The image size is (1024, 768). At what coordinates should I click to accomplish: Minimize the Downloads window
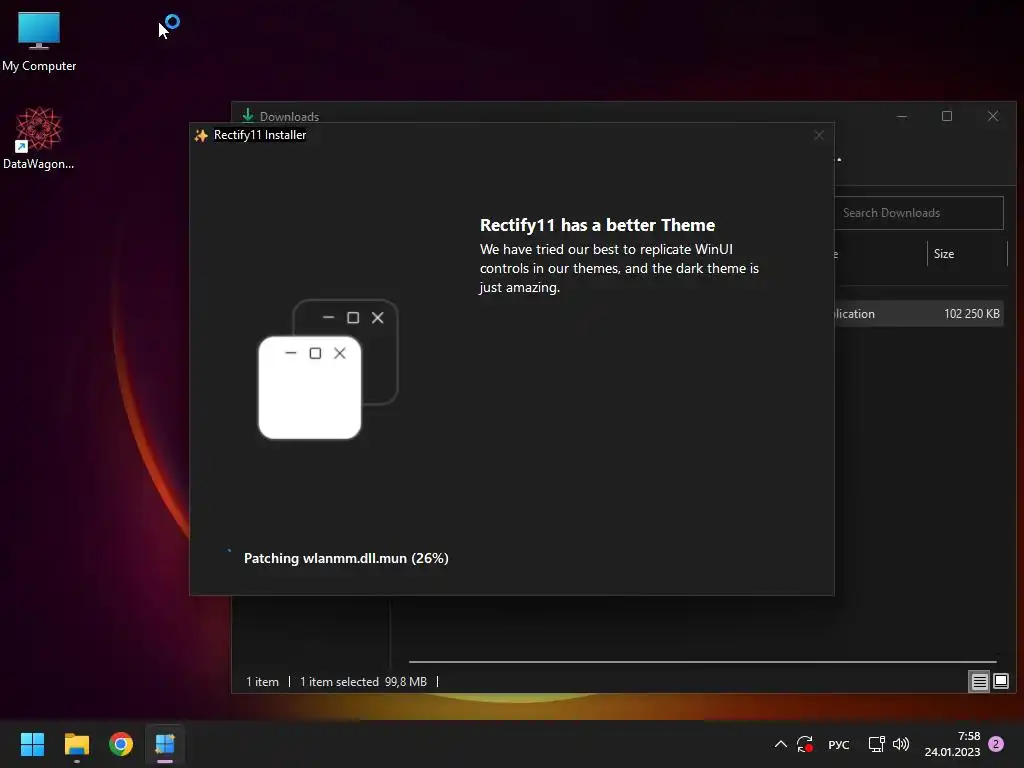point(902,116)
